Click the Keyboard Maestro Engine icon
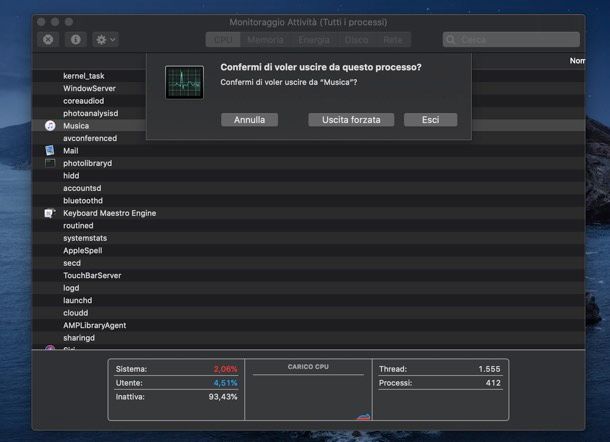 click(50, 213)
